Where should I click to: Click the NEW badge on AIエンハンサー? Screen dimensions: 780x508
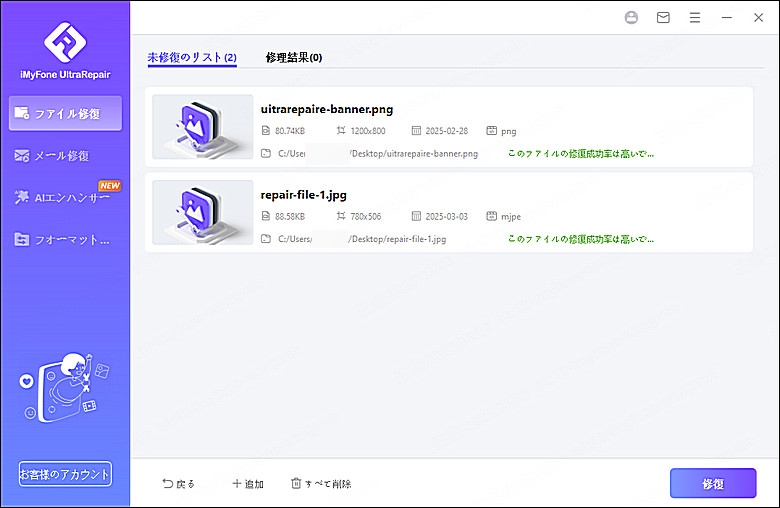tap(109, 186)
